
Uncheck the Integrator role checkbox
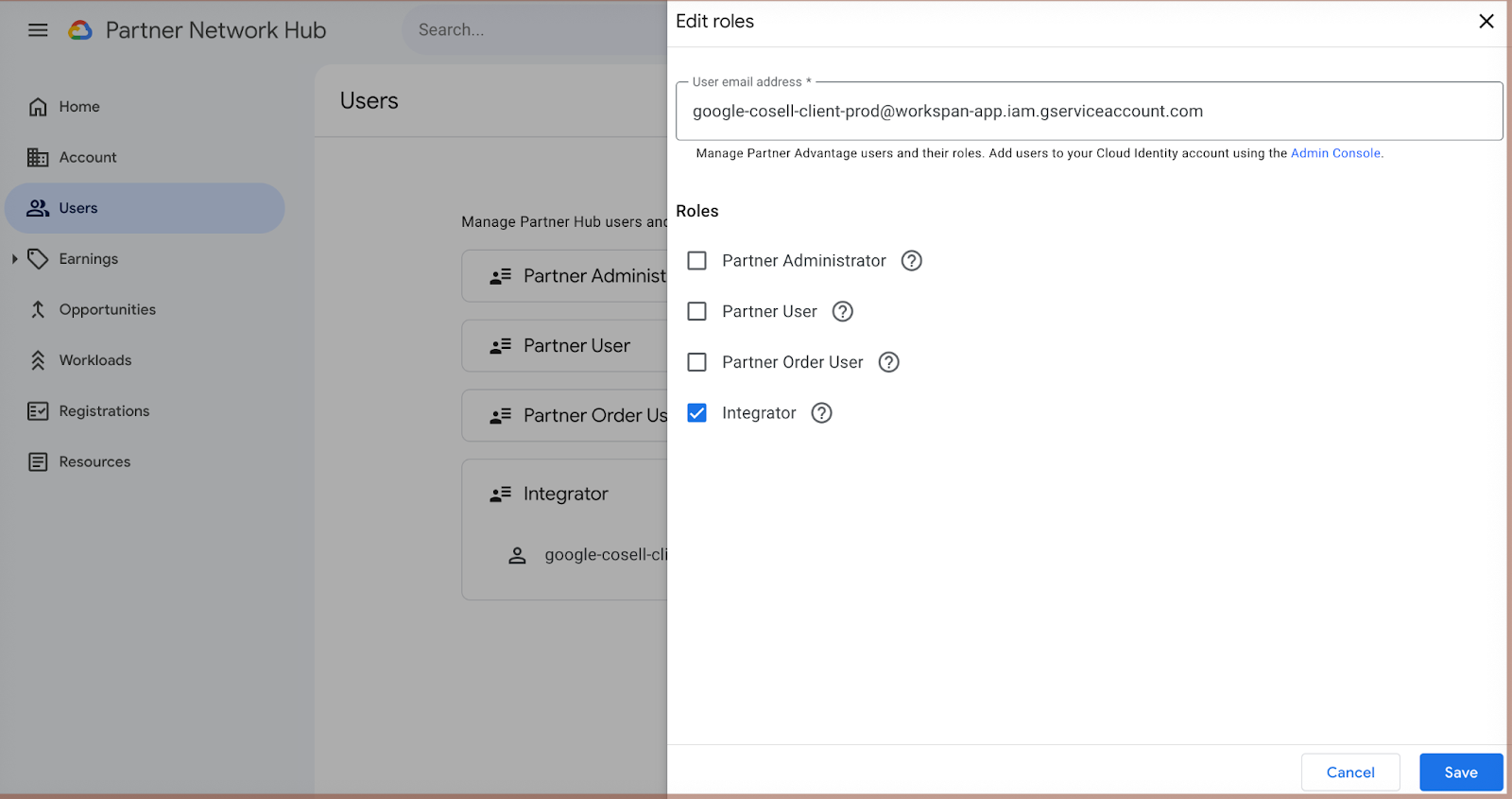click(696, 413)
